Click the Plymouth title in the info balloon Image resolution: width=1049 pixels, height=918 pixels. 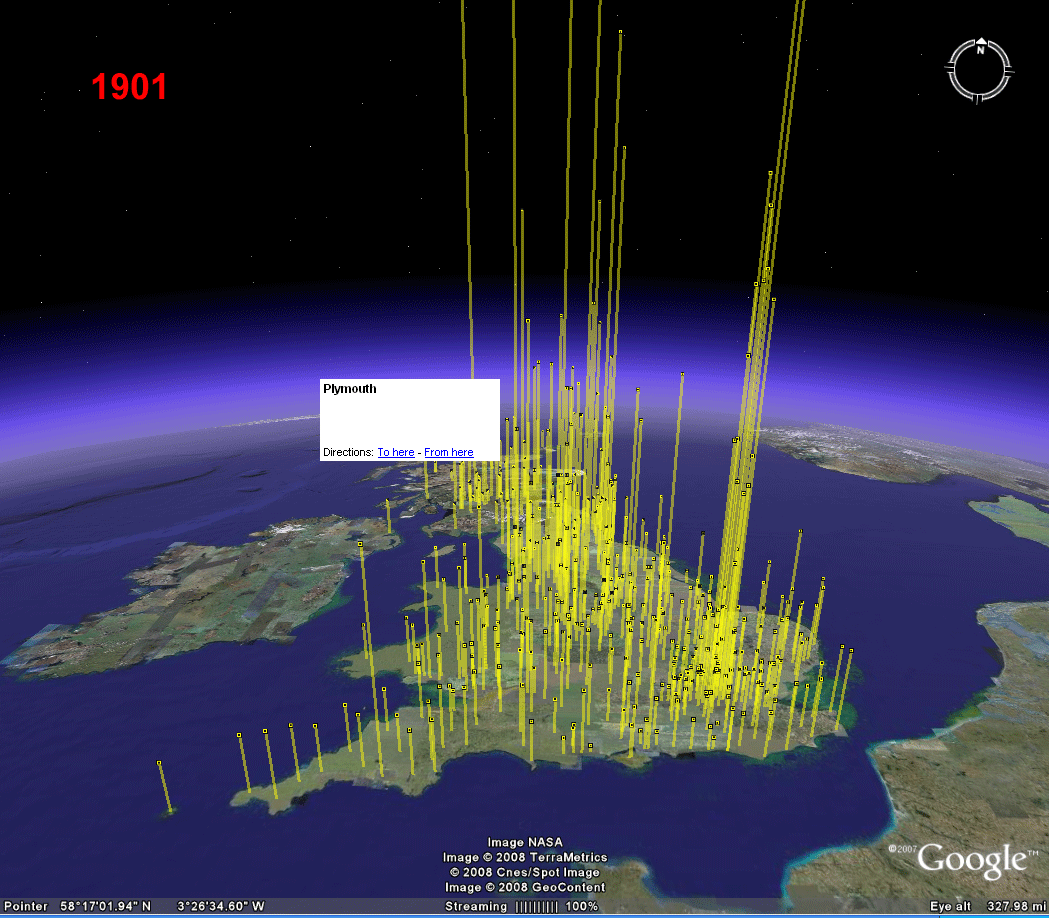(x=350, y=389)
